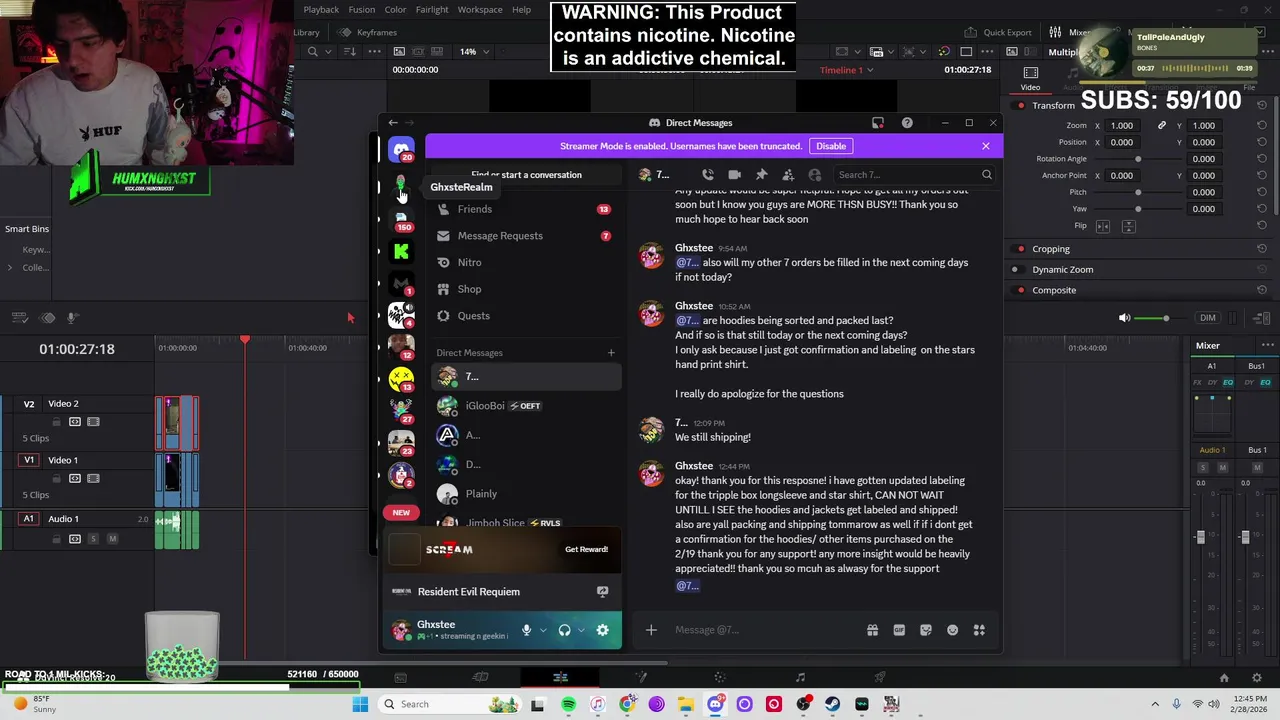Viewport: 1280px width, 720px height.
Task: Open the Fusion menu
Action: [x=362, y=10]
